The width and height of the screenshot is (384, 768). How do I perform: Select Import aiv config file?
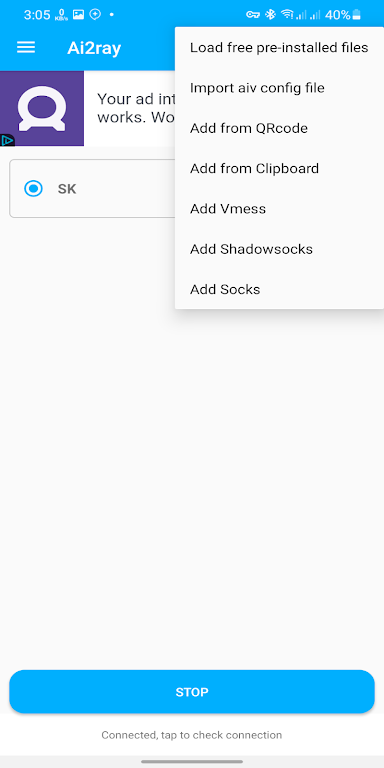pos(279,88)
